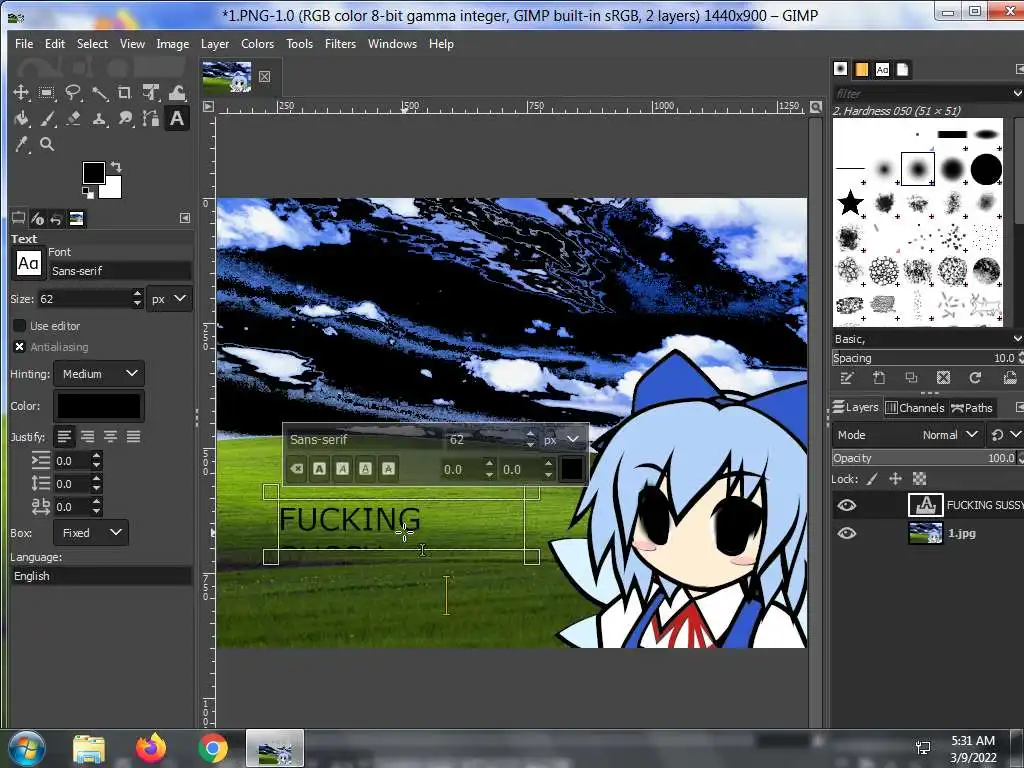This screenshot has height=768, width=1024.
Task: Toggle the Antialiasing checkbox
Action: [20, 347]
